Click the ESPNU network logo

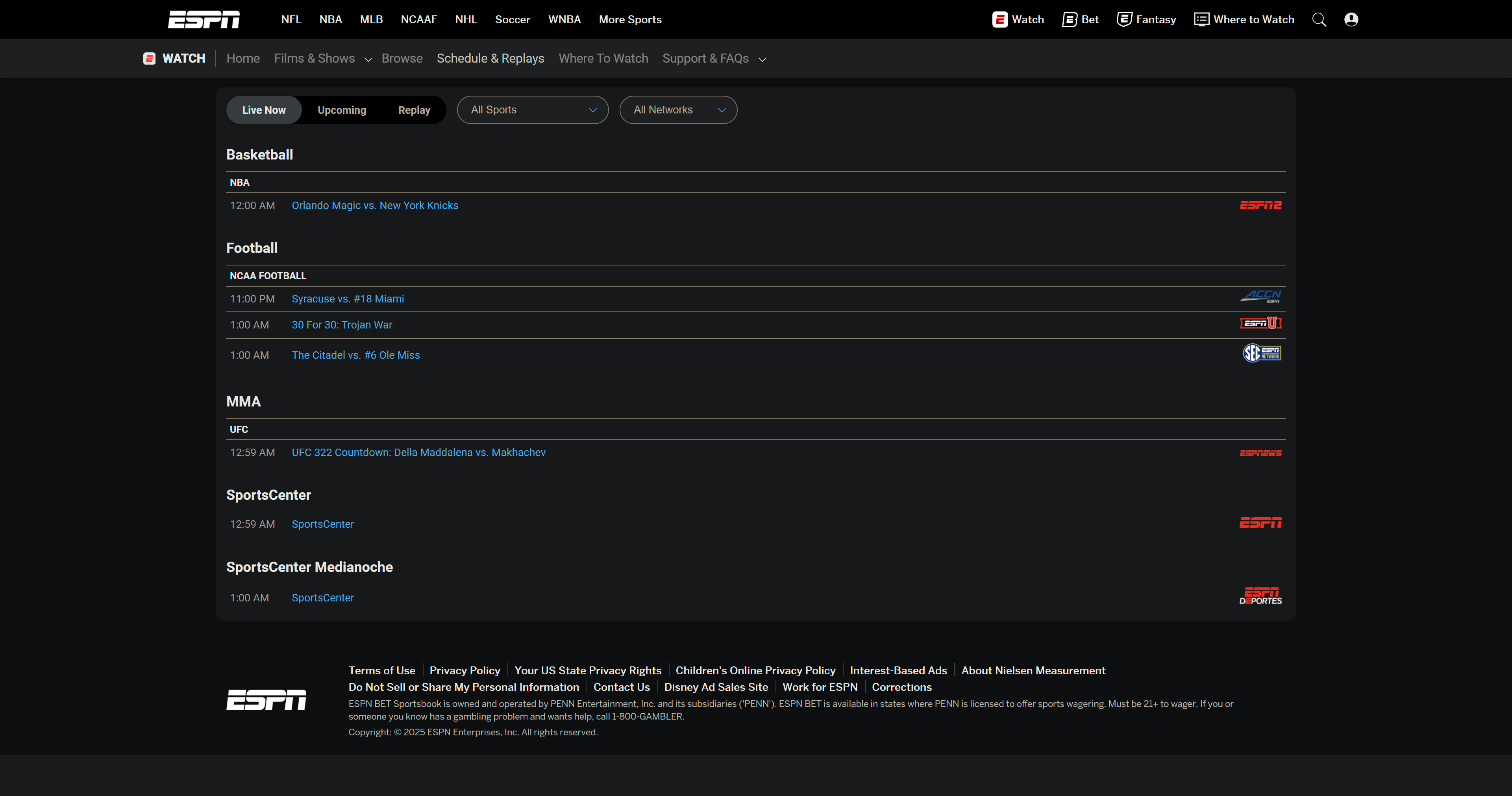coord(1260,323)
